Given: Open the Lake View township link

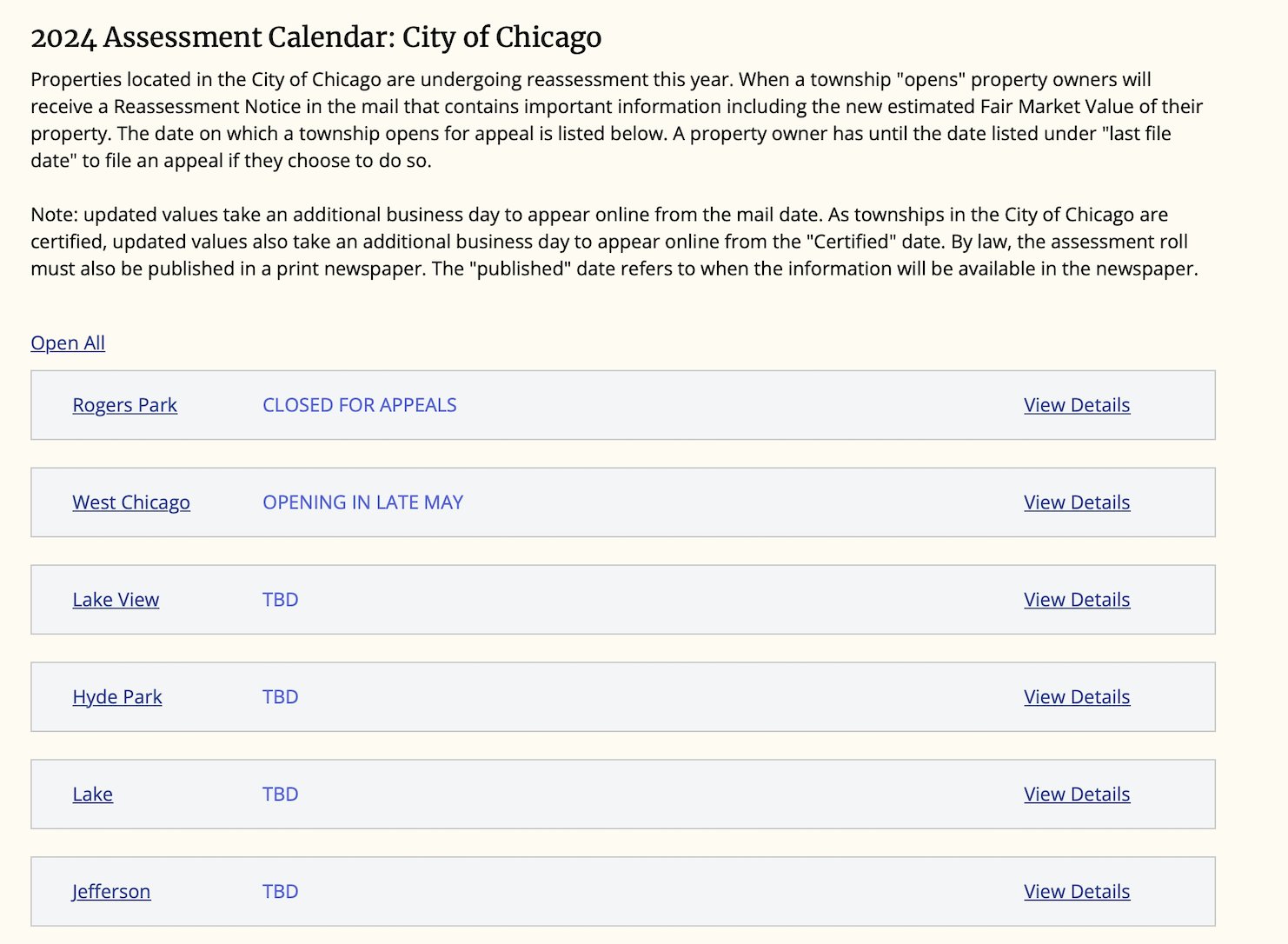Looking at the screenshot, I should [116, 600].
